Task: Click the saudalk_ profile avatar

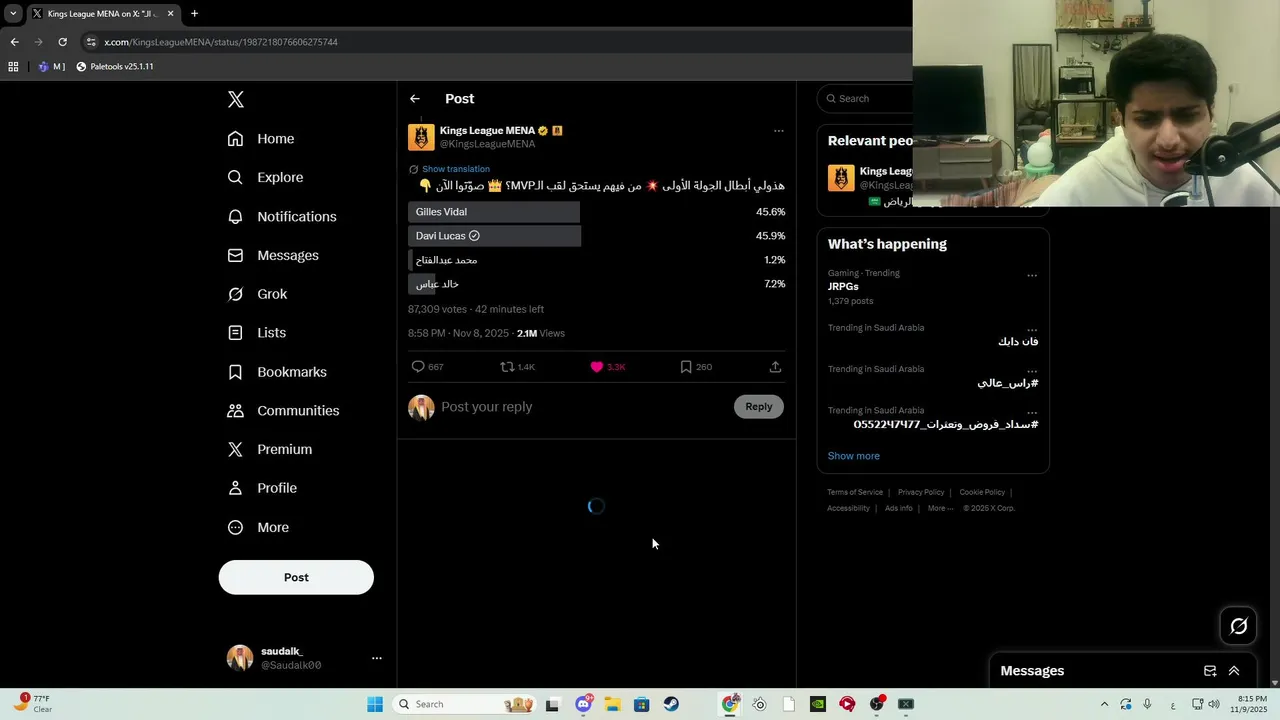Action: (x=240, y=658)
